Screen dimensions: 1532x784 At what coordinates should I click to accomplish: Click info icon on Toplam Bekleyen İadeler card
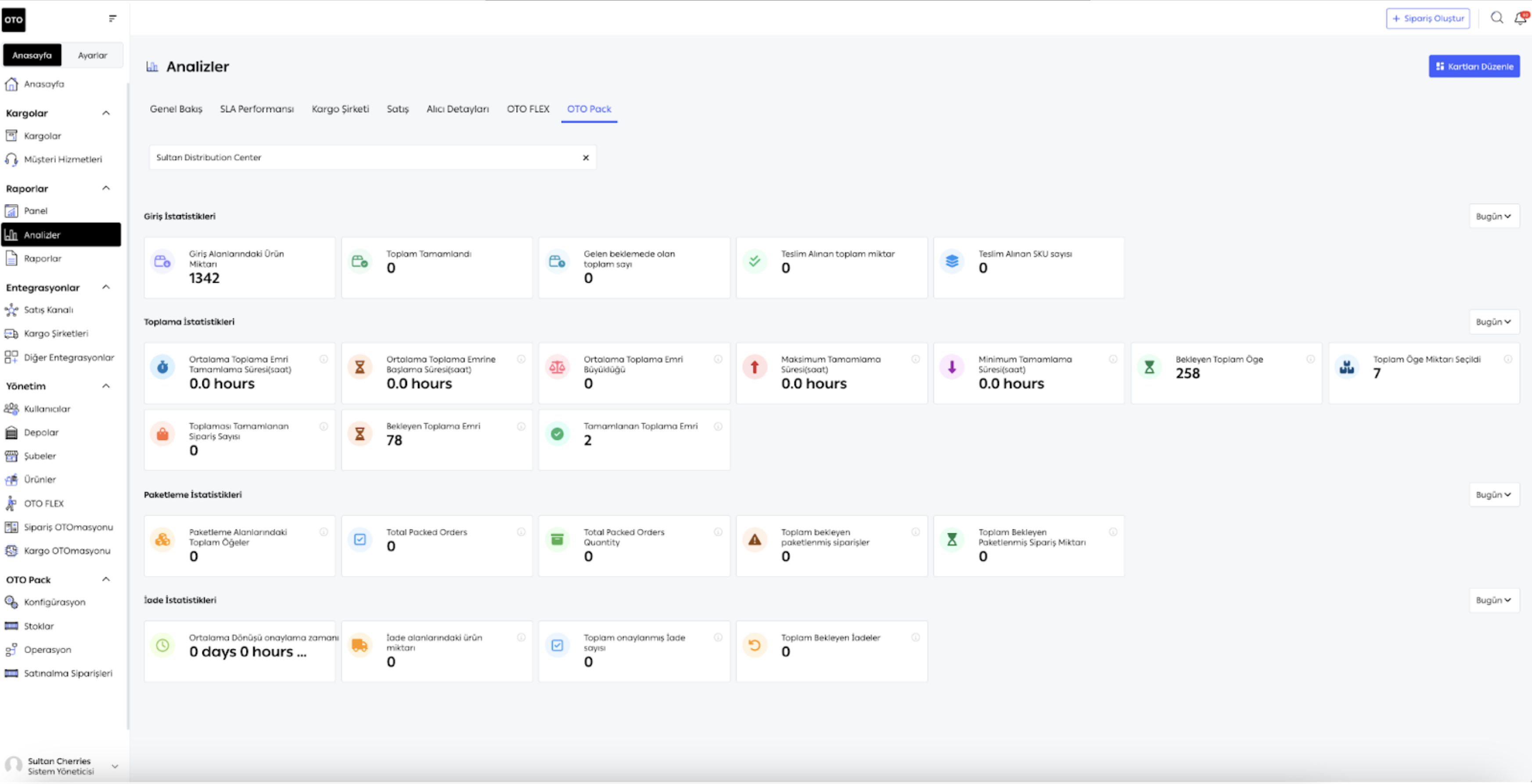tap(915, 637)
